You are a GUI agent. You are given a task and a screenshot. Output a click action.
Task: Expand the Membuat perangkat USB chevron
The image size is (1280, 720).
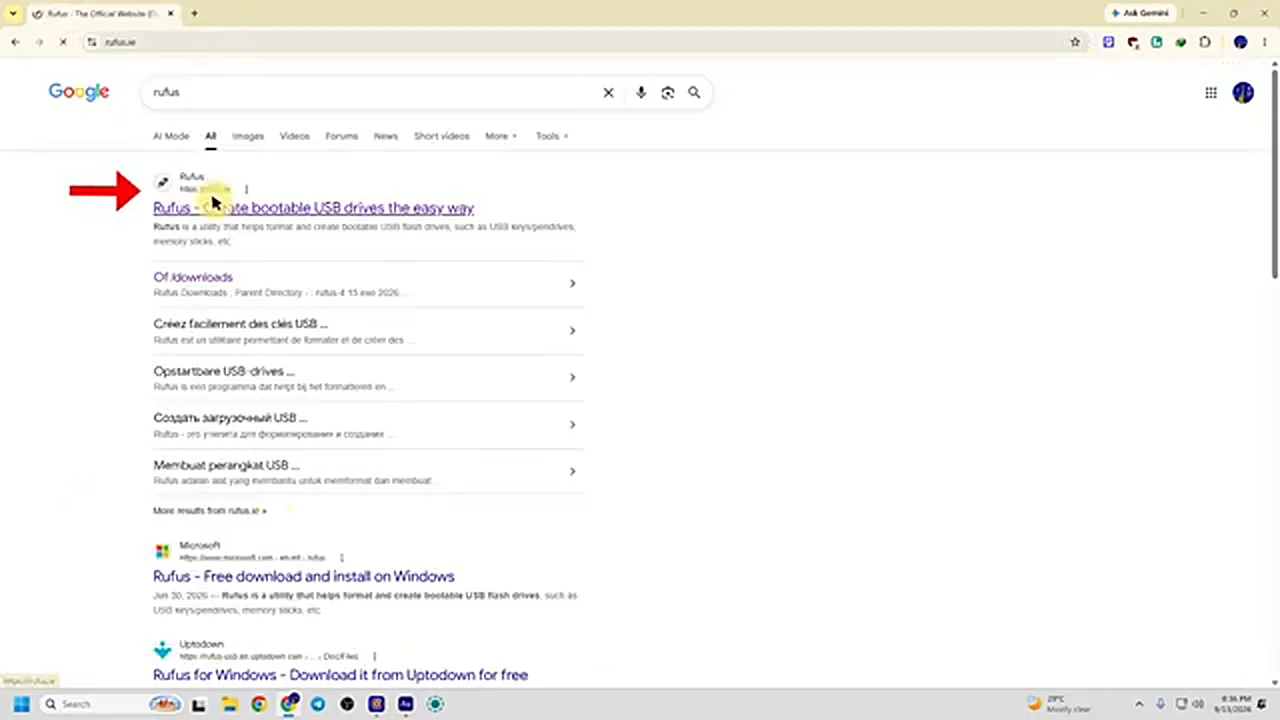(572, 472)
